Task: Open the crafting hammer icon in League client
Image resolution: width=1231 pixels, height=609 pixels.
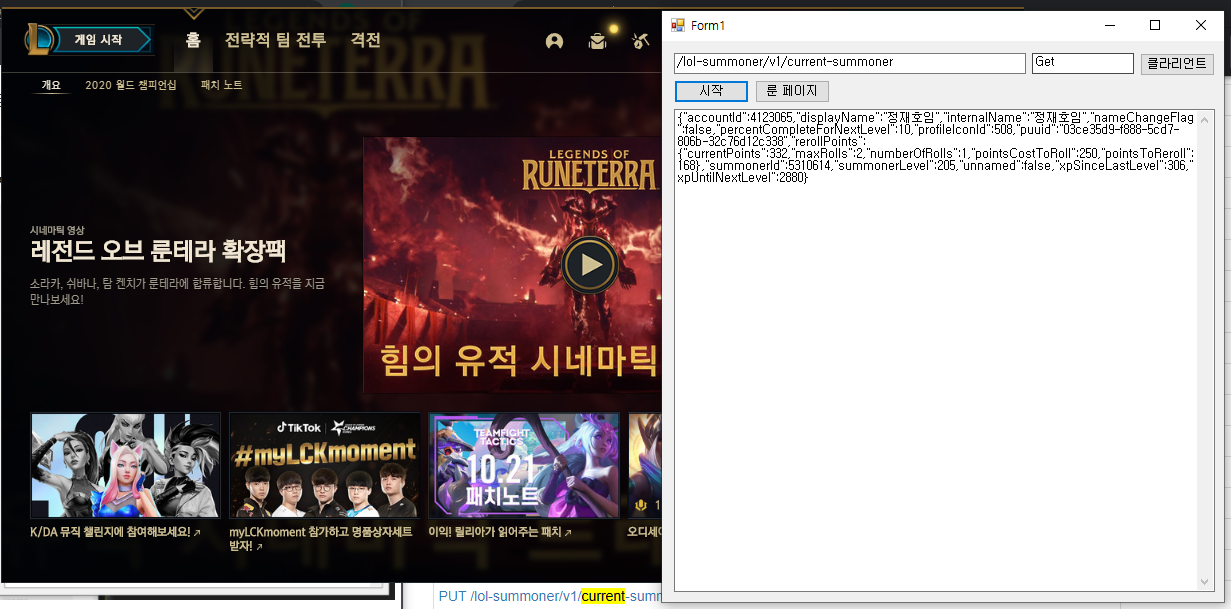Action: [x=641, y=41]
